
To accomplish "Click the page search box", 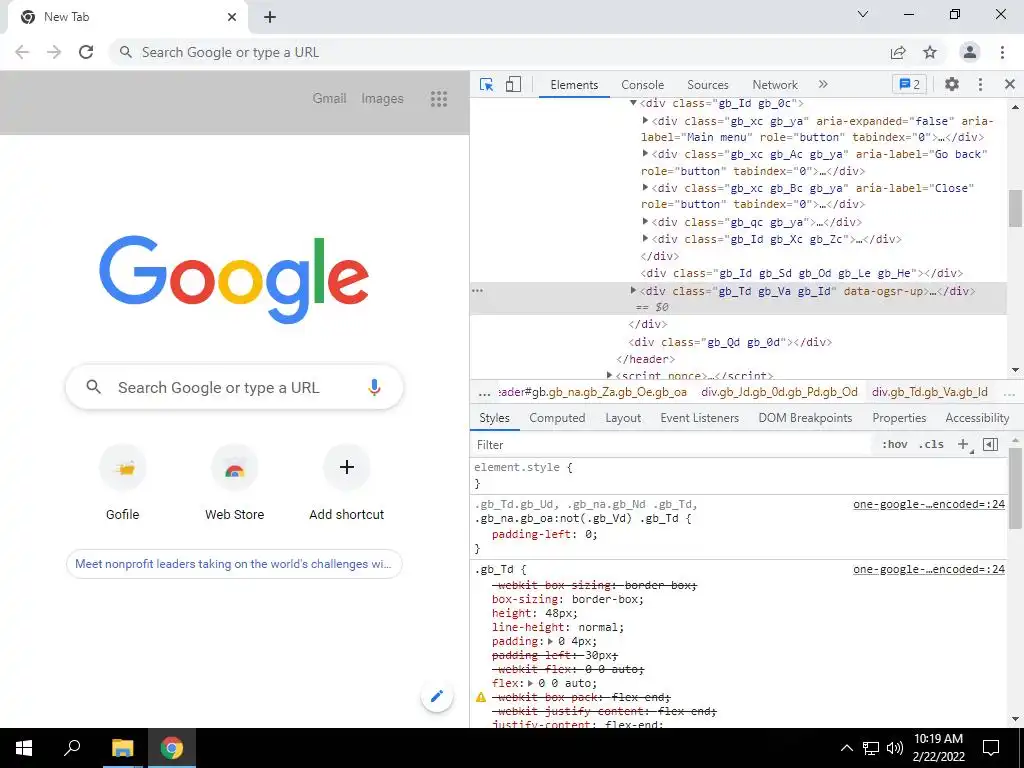I will click(x=234, y=387).
